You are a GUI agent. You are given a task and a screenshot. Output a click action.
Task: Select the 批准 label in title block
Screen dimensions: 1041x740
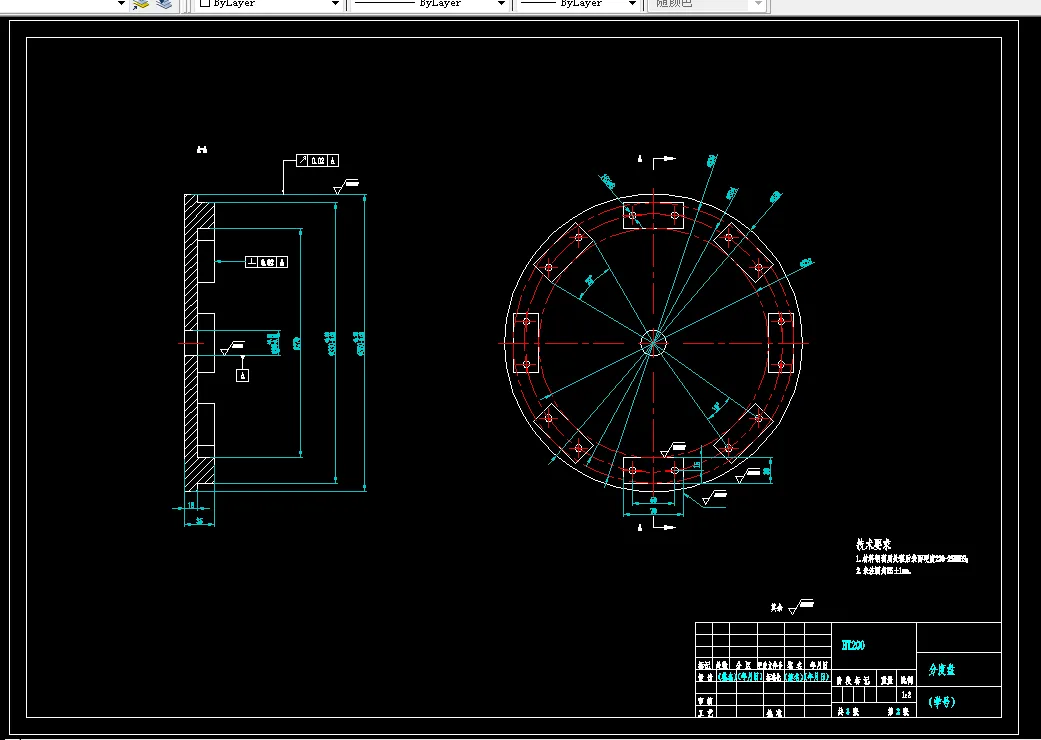773,713
